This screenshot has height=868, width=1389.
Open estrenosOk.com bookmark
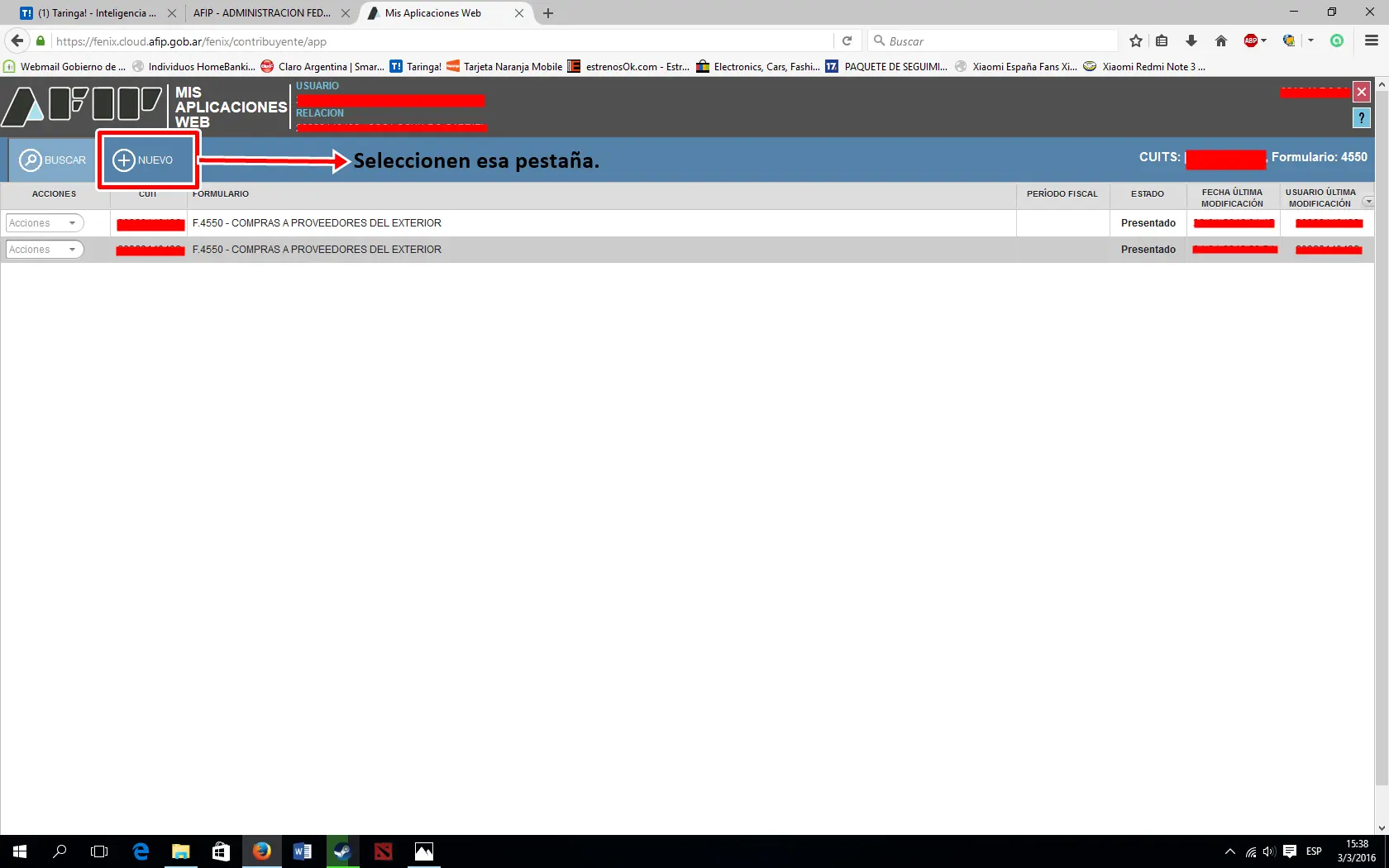tap(629, 67)
